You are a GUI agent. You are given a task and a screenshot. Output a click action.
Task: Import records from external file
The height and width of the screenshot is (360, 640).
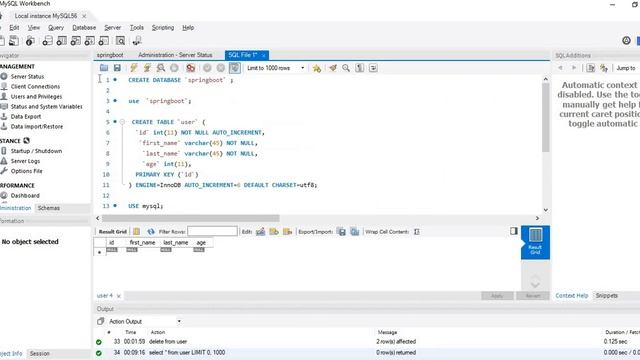(x=355, y=231)
